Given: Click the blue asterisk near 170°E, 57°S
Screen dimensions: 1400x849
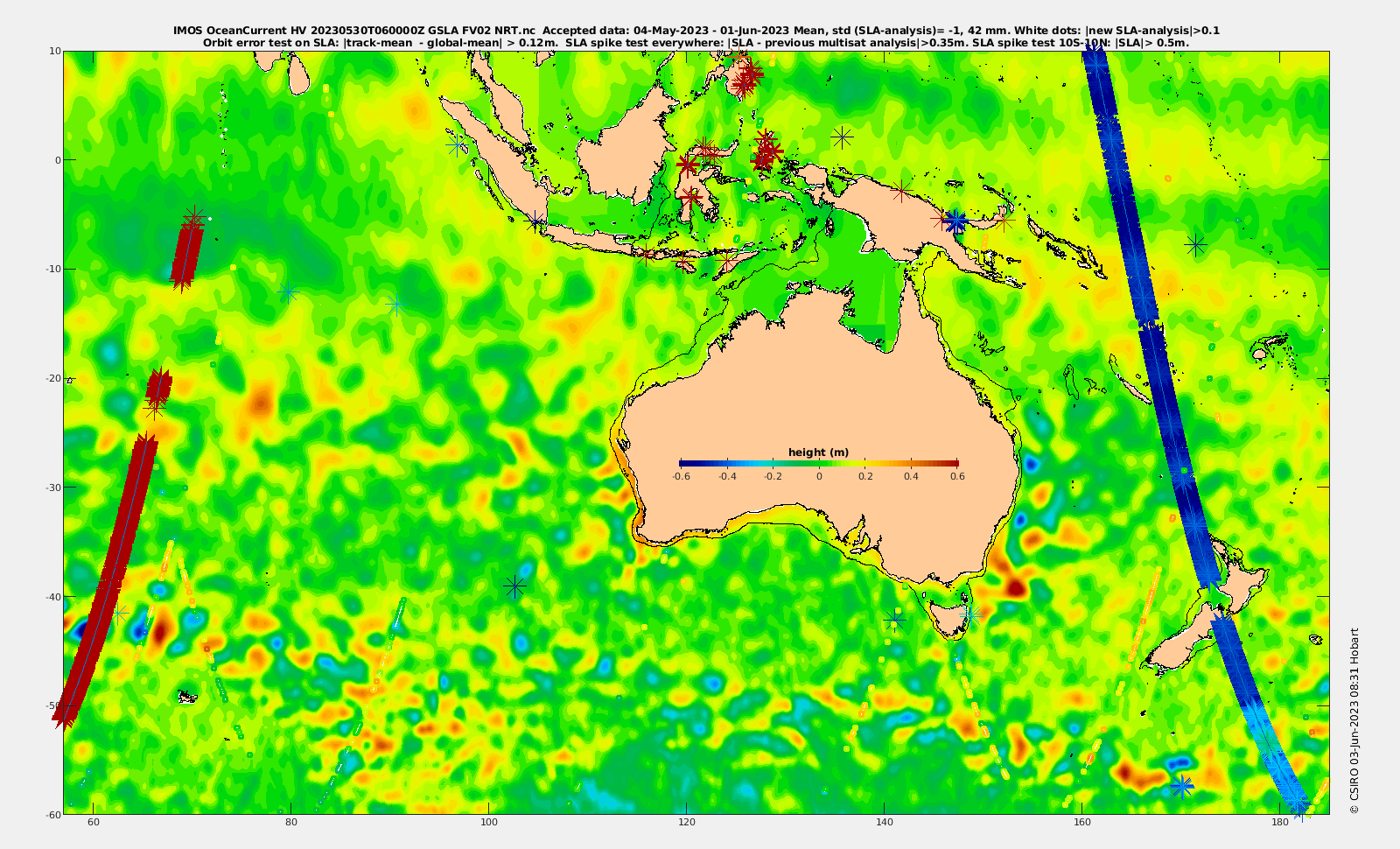Looking at the screenshot, I should coord(1182,785).
